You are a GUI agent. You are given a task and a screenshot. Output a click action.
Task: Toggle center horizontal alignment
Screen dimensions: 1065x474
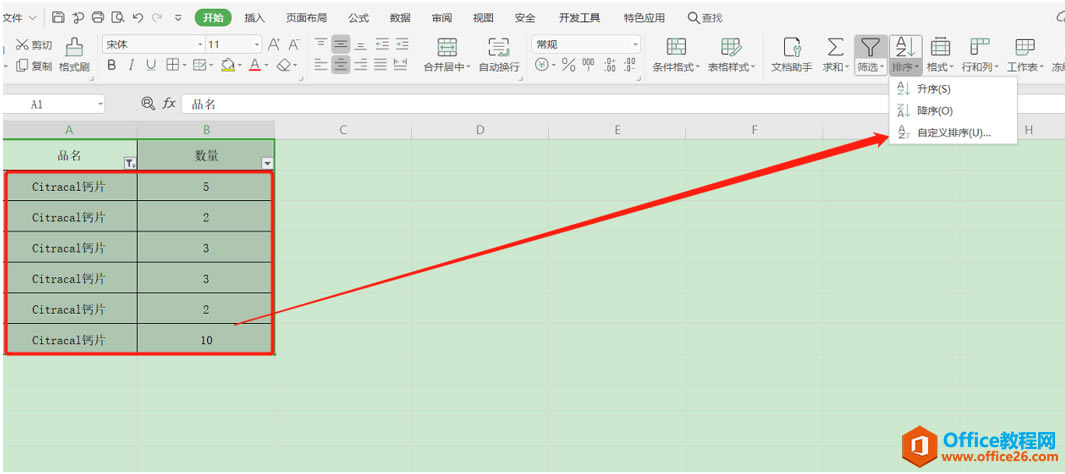[341, 65]
